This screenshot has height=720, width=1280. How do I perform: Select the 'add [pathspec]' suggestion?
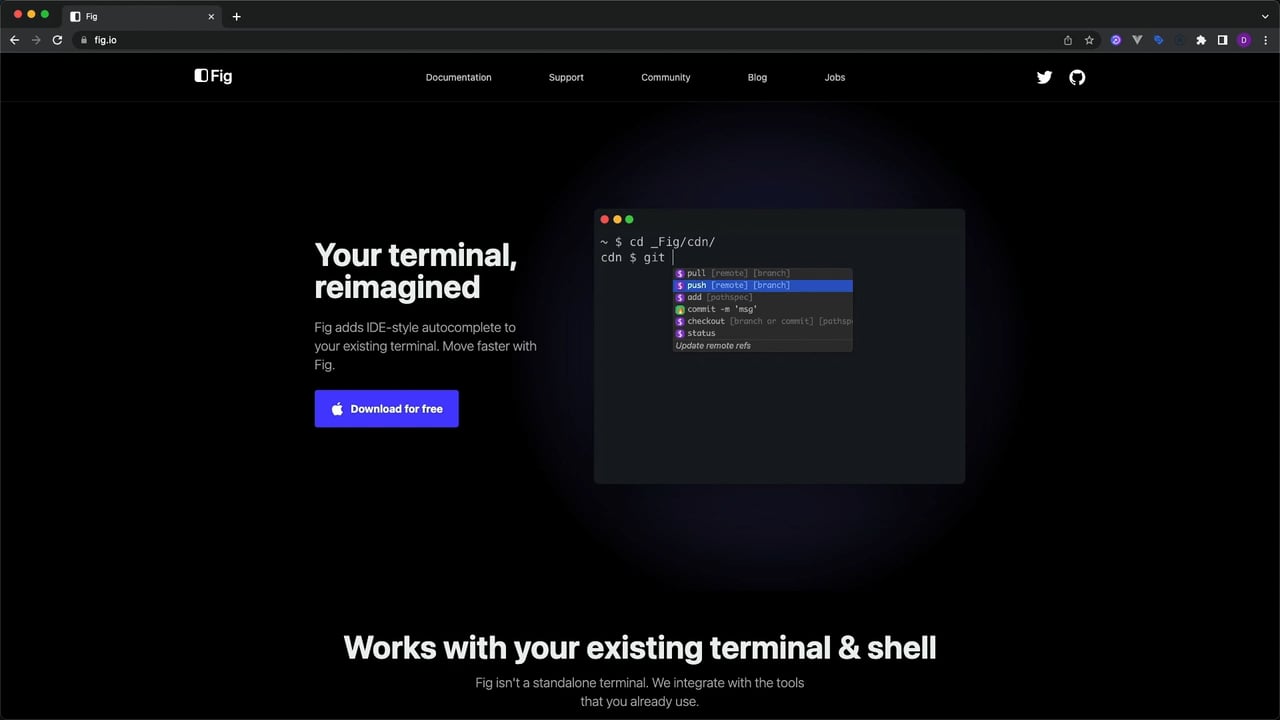click(763, 297)
